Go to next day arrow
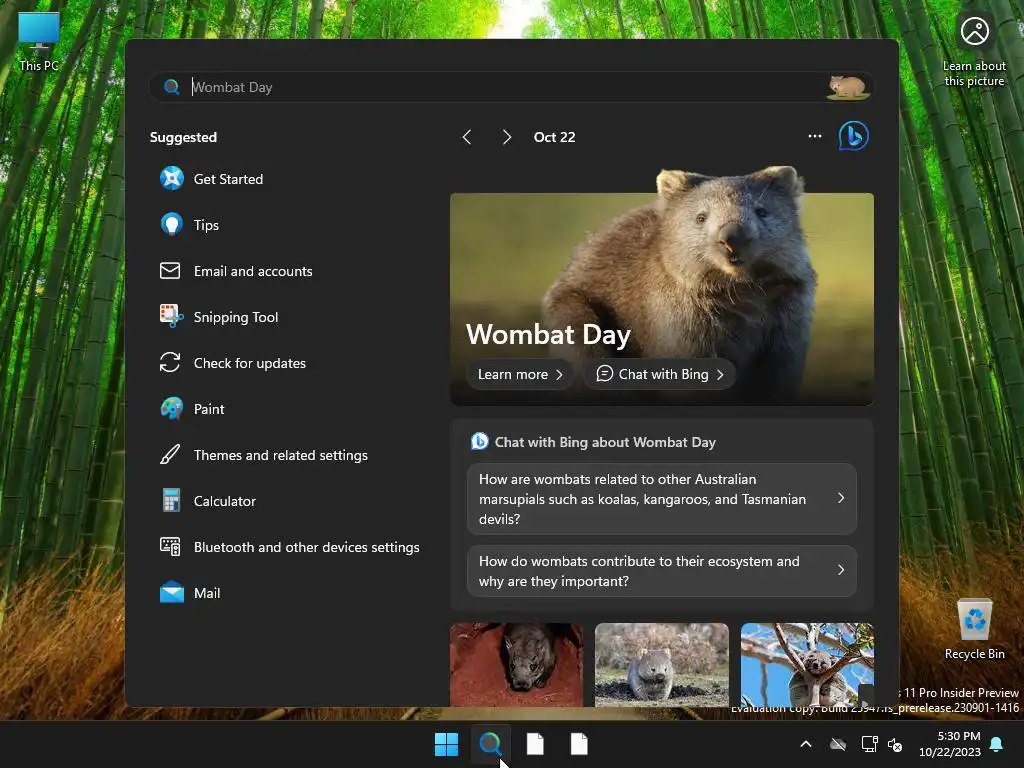Viewport: 1024px width, 768px height. point(506,136)
